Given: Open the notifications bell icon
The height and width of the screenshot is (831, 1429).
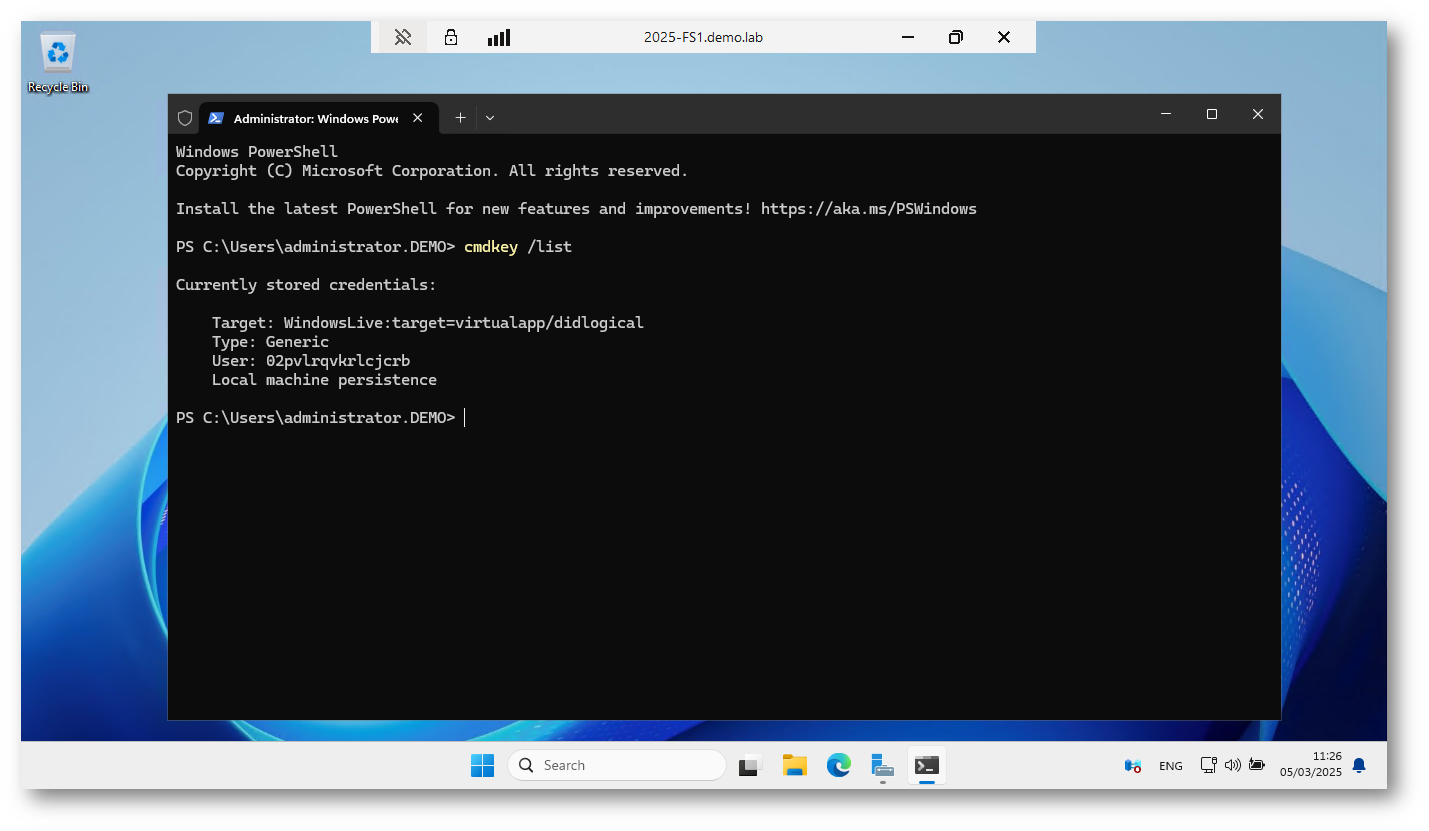Looking at the screenshot, I should tap(1359, 765).
